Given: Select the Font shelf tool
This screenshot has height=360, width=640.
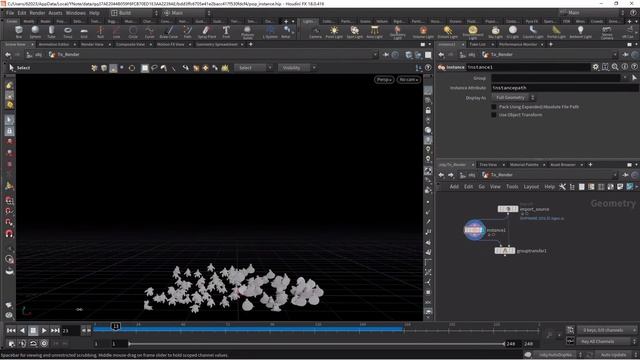Looking at the screenshot, I should click(226, 31).
